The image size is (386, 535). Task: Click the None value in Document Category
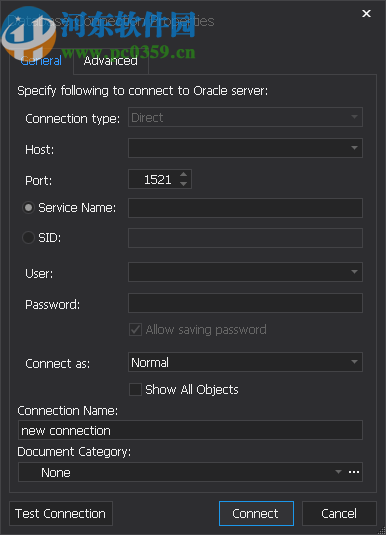point(56,473)
